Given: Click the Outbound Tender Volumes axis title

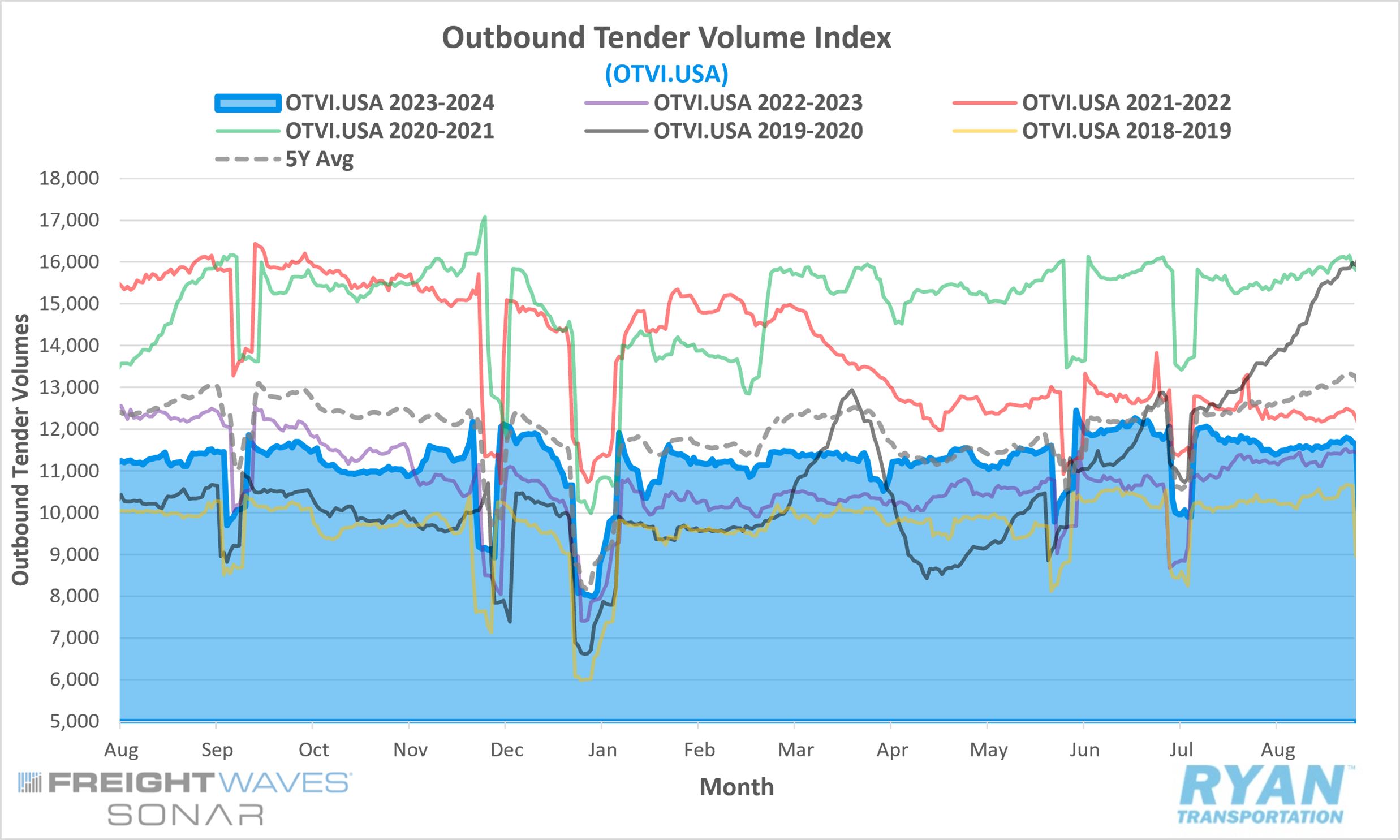Looking at the screenshot, I should click(21, 450).
